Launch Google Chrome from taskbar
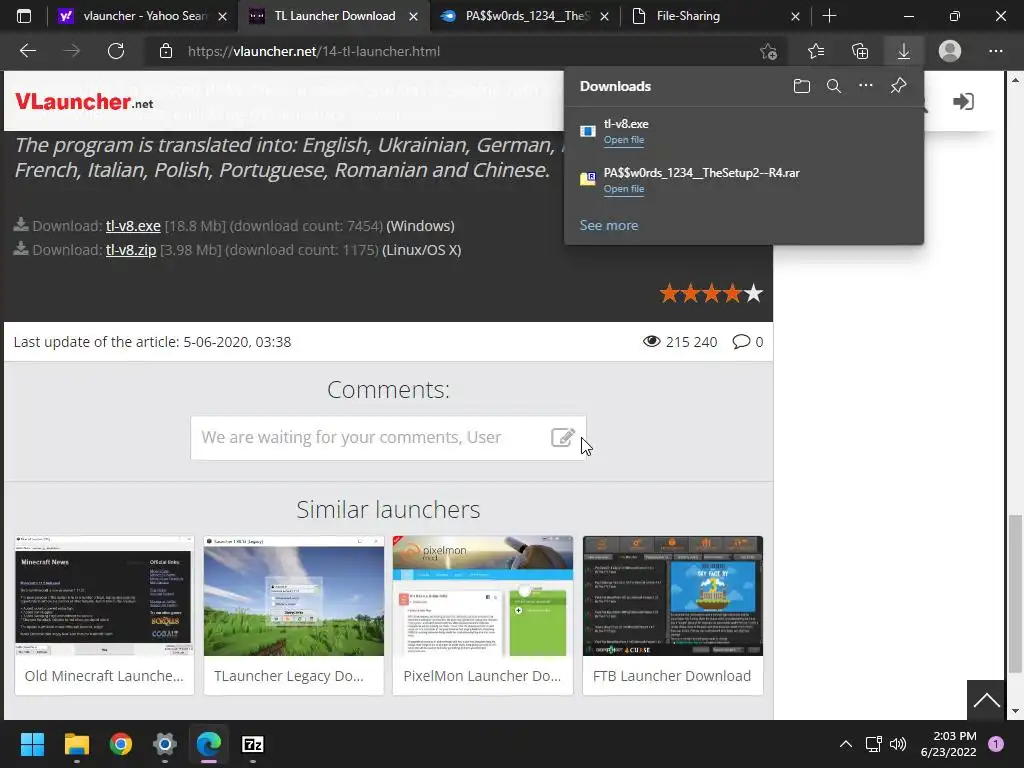Image resolution: width=1024 pixels, height=768 pixels. 121,744
